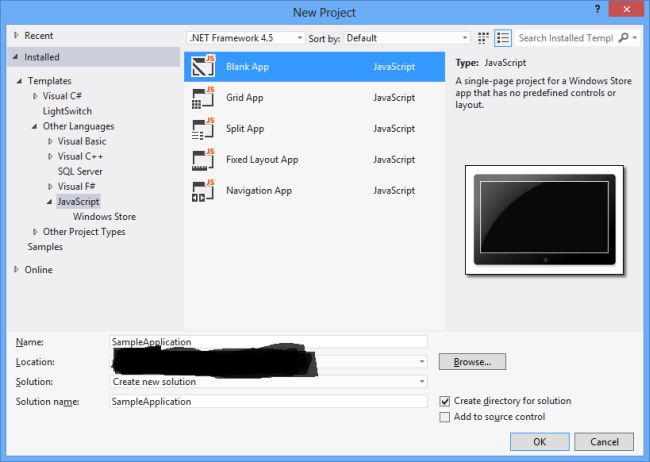Click the tablet preview thumbnail
This screenshot has width=650, height=462.
point(544,220)
